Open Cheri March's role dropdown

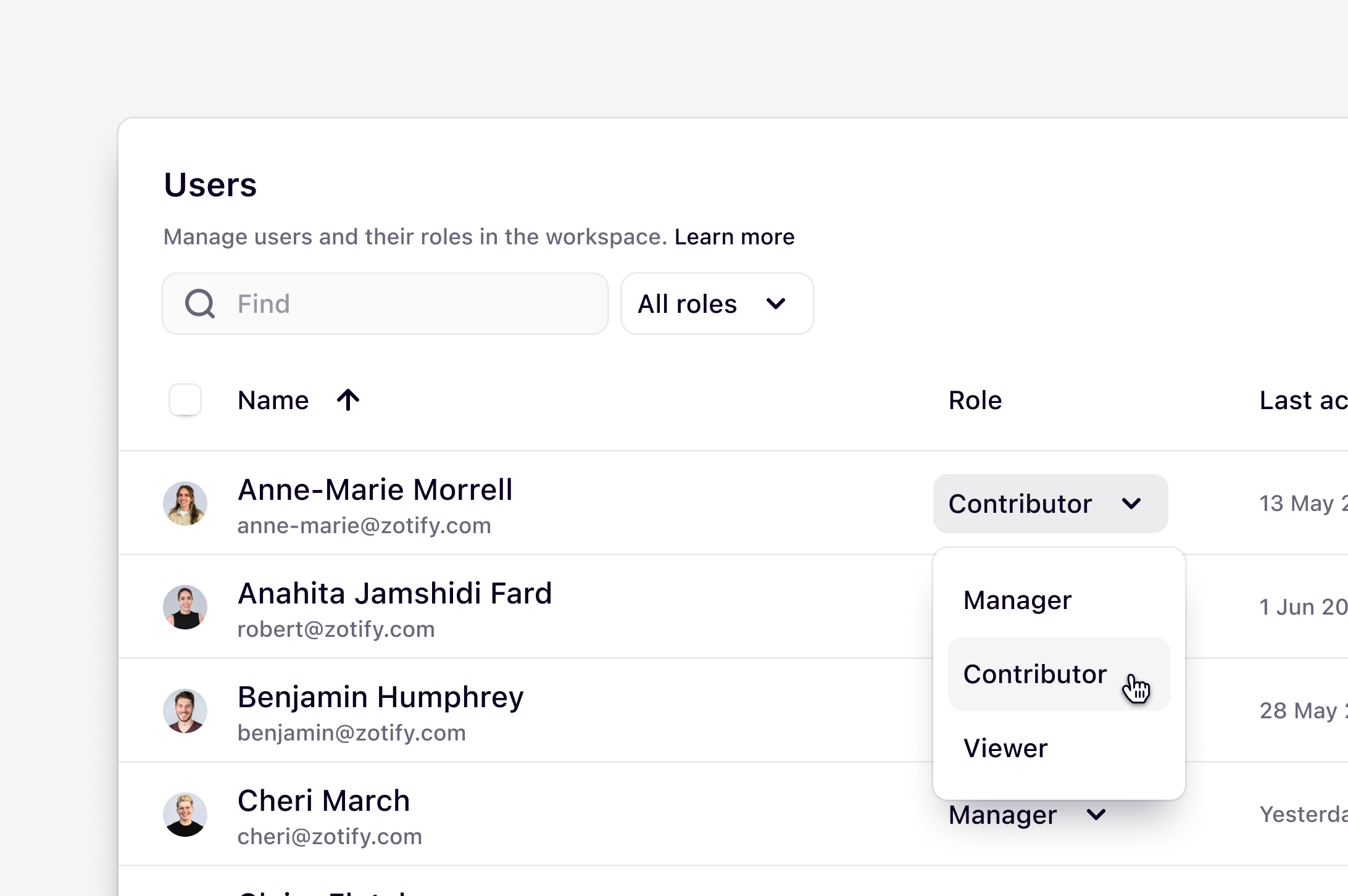pos(1028,815)
